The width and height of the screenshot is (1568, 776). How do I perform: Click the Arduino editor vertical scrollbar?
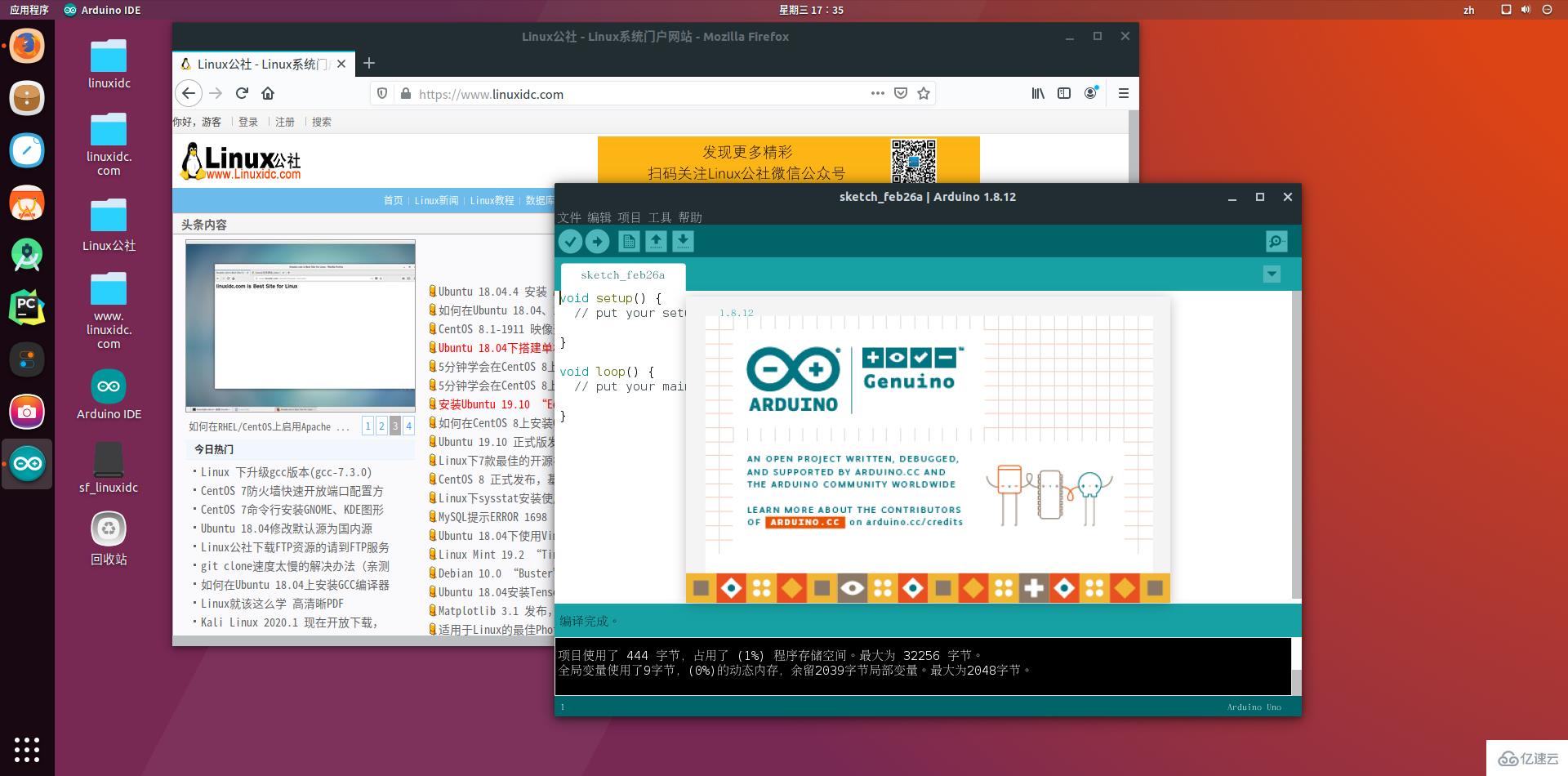point(1296,445)
